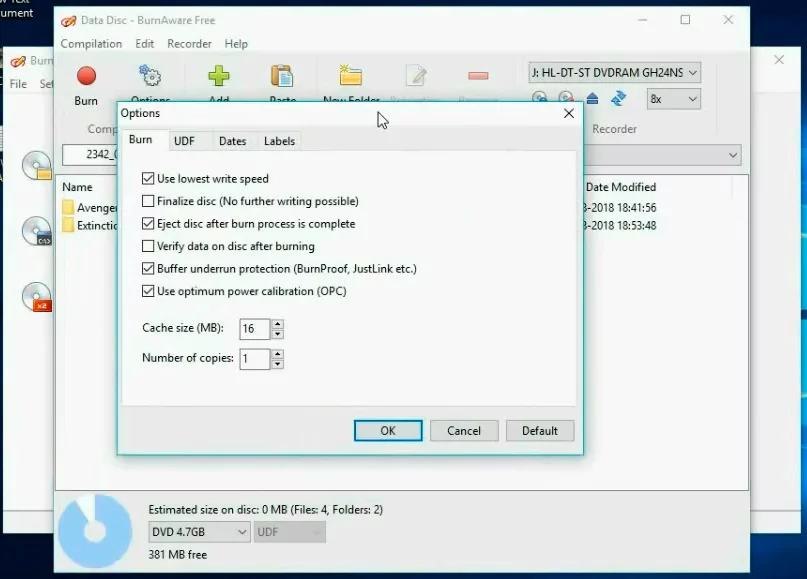Image resolution: width=807 pixels, height=579 pixels.
Task: Click the BurnAware flame icon in the Data Disc title bar
Action: [x=68, y=21]
